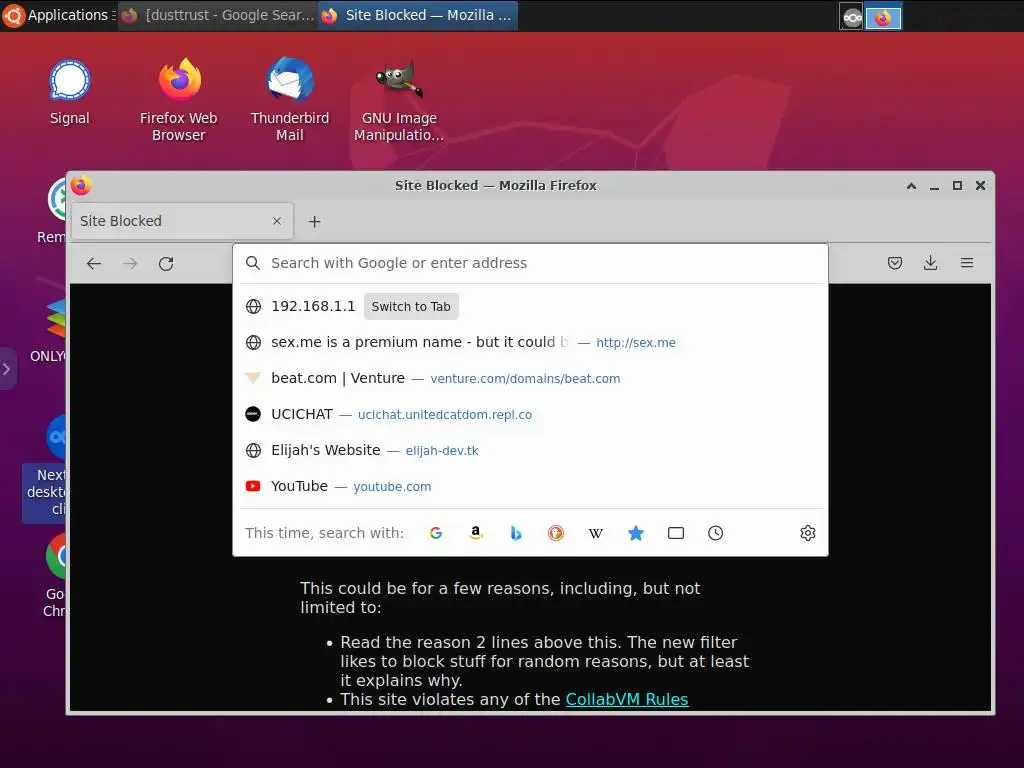Close the Site Blocked tab
The height and width of the screenshot is (768, 1024).
pos(277,221)
